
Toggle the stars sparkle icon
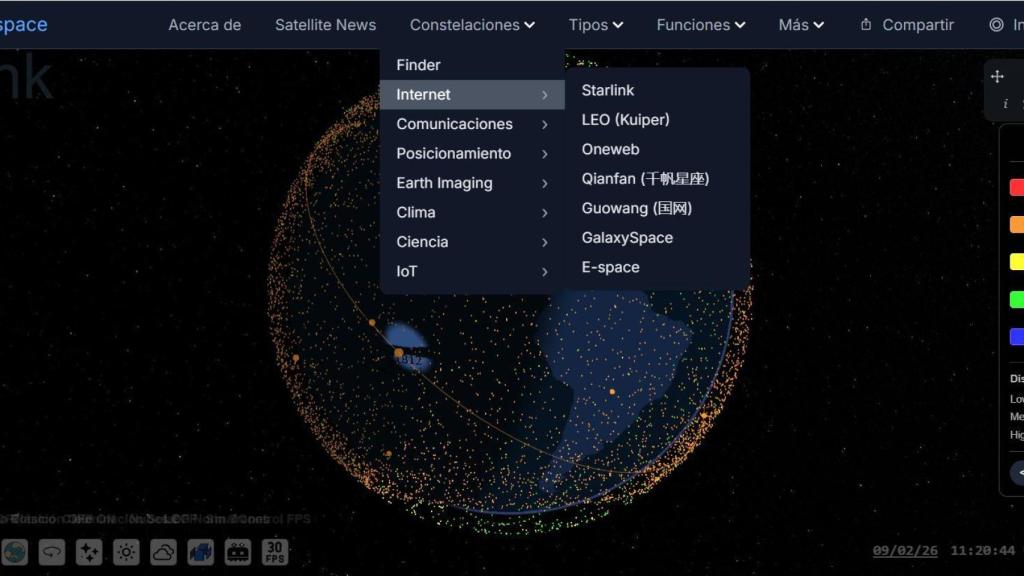[x=89, y=551]
